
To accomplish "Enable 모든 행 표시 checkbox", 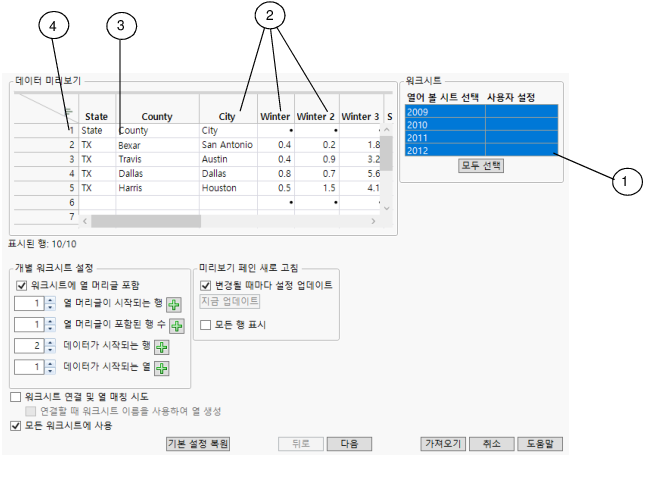I will pyautogui.click(x=205, y=325).
